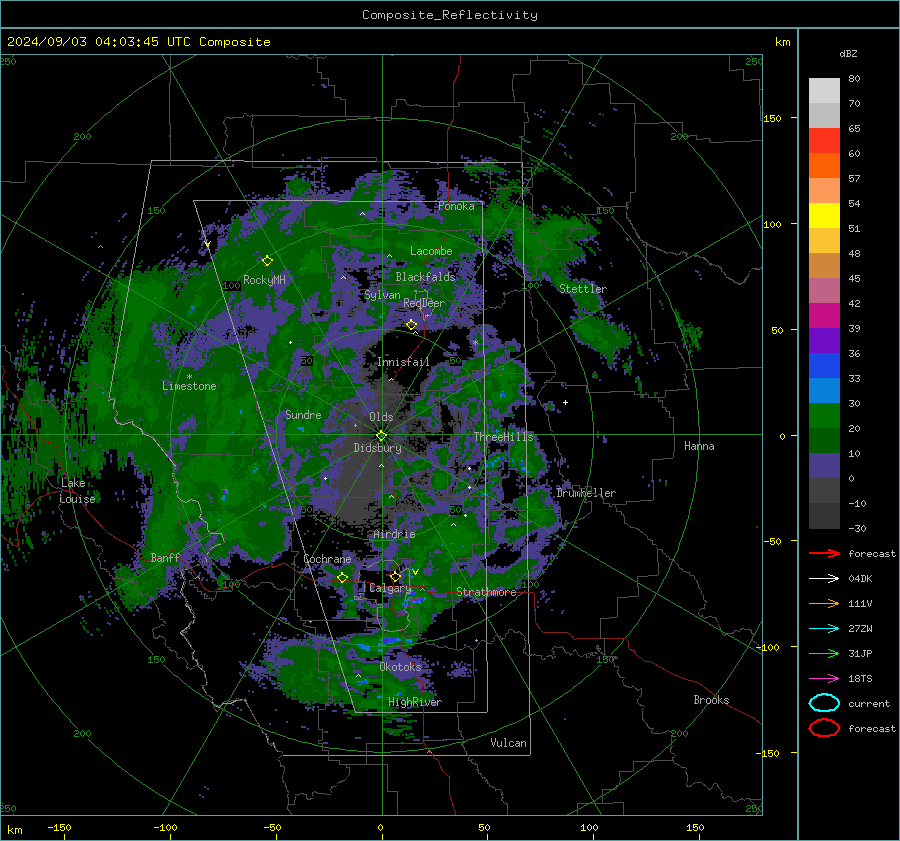900x841 pixels.
Task: Click the current legend text label
Action: coord(869,704)
